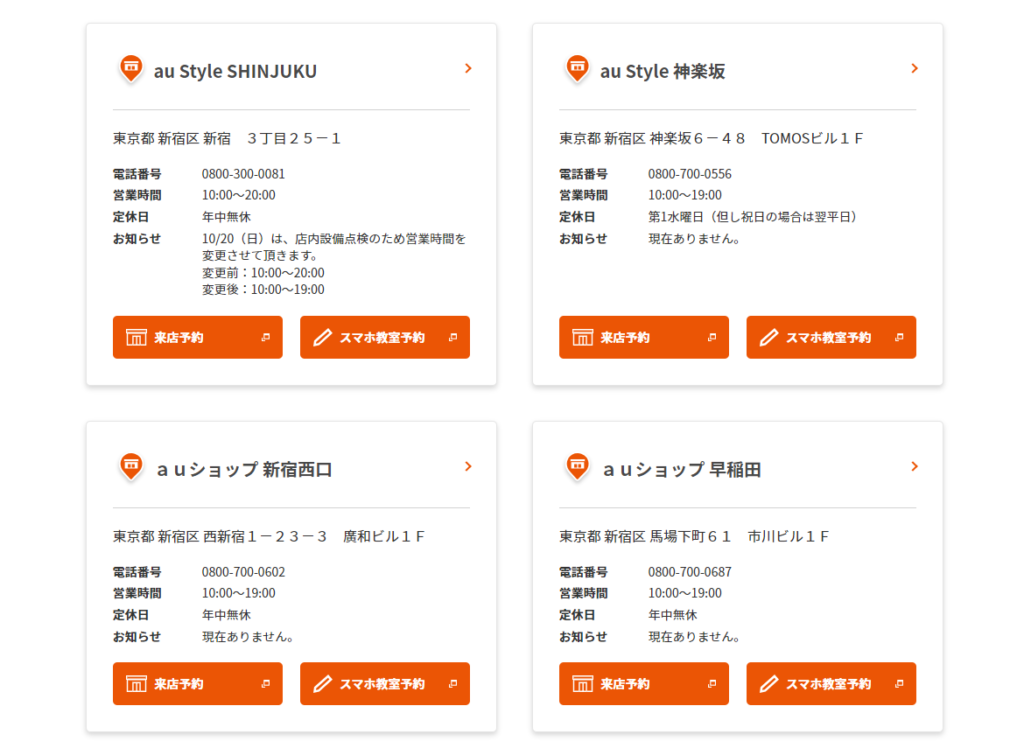
Task: Click the map pin icon for au Style 神楽坂
Action: (577, 69)
